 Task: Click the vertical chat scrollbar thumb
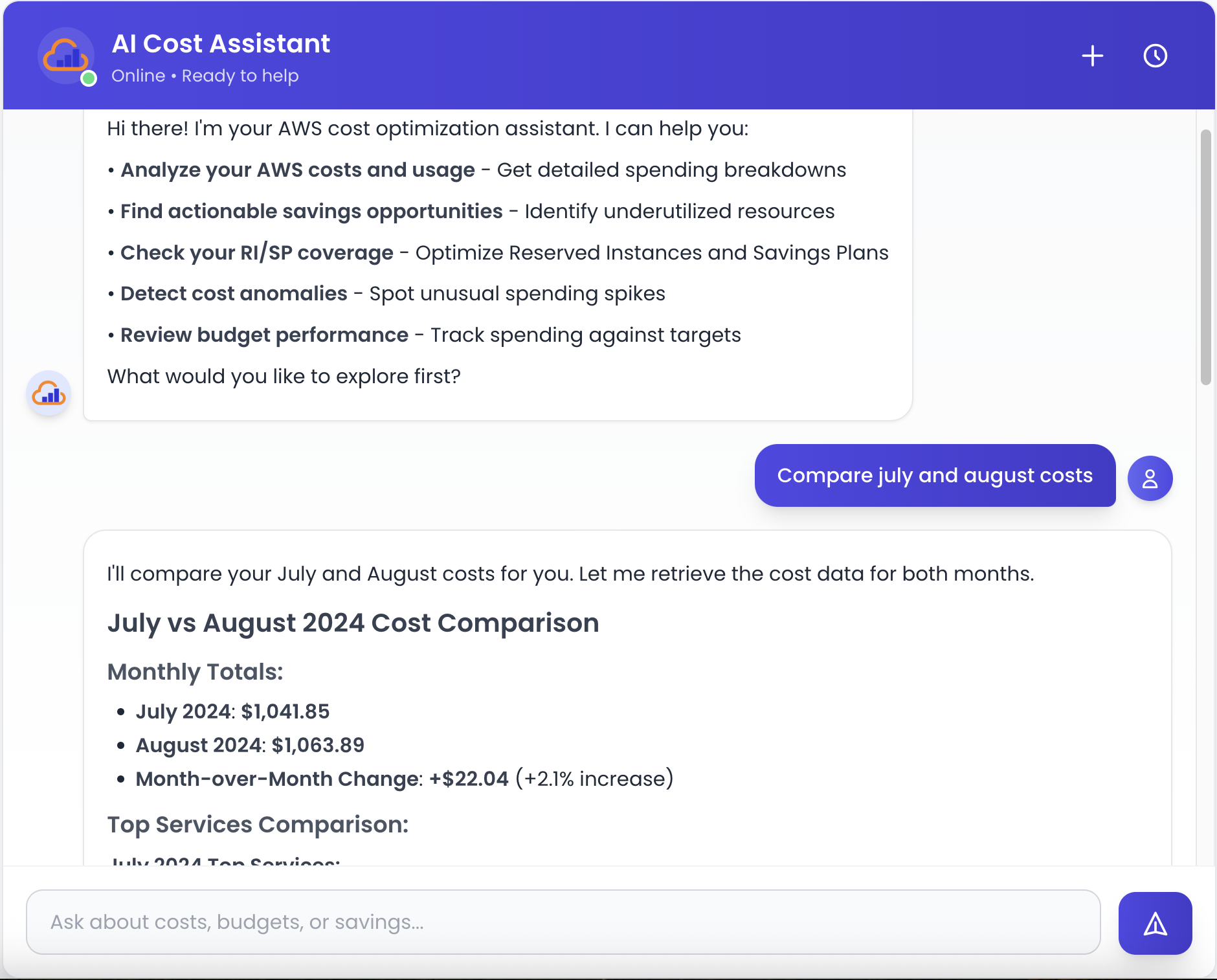click(1205, 257)
